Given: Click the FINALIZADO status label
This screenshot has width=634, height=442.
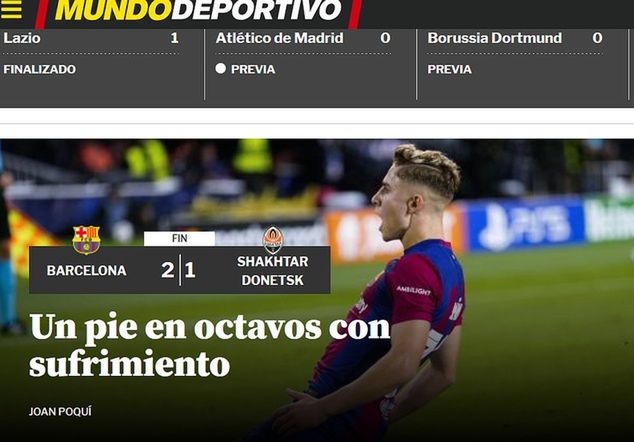Looking at the screenshot, I should 40,69.
